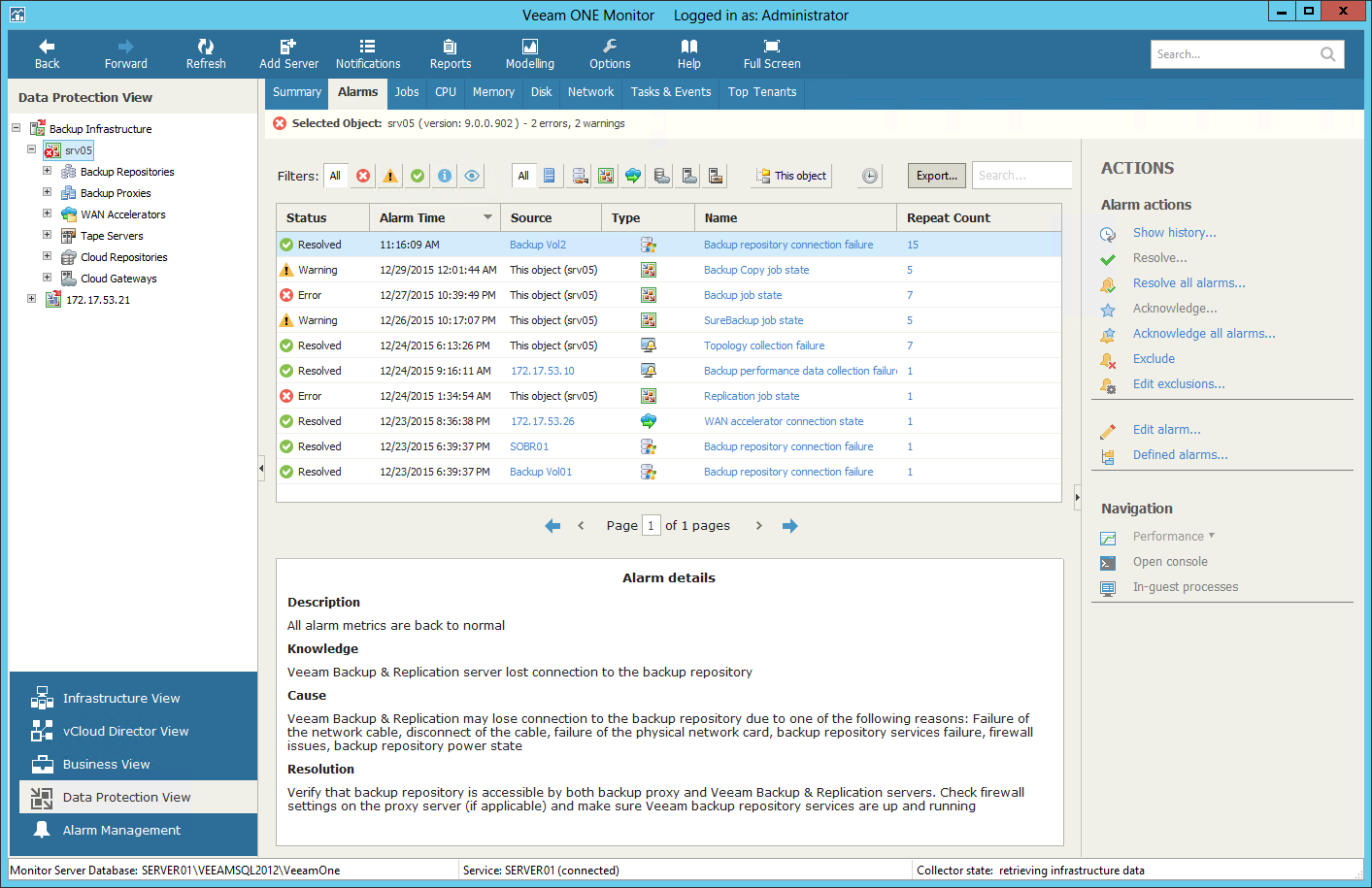Click the Back navigation icon
The image size is (1372, 888).
47,46
